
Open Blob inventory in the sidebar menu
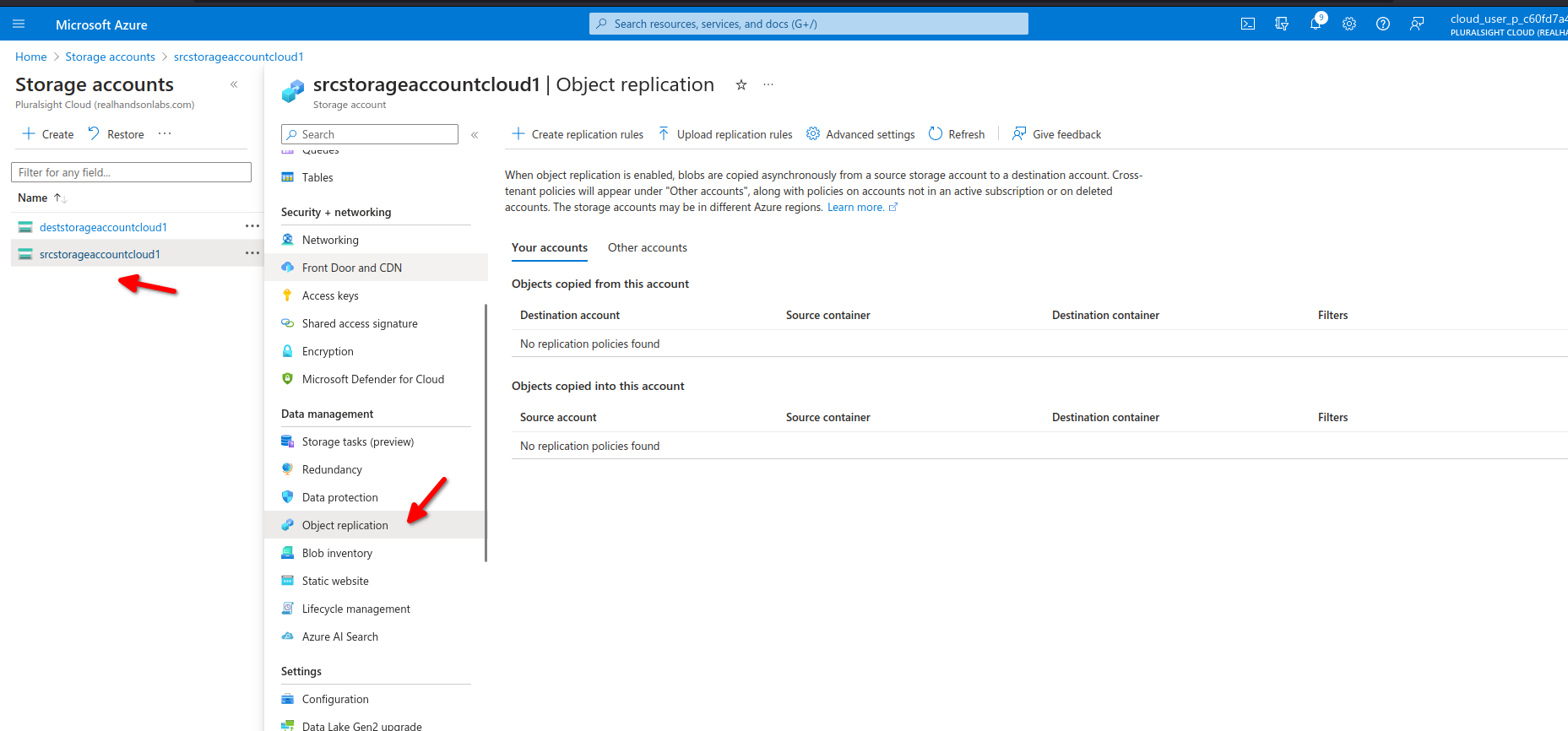pyautogui.click(x=337, y=553)
